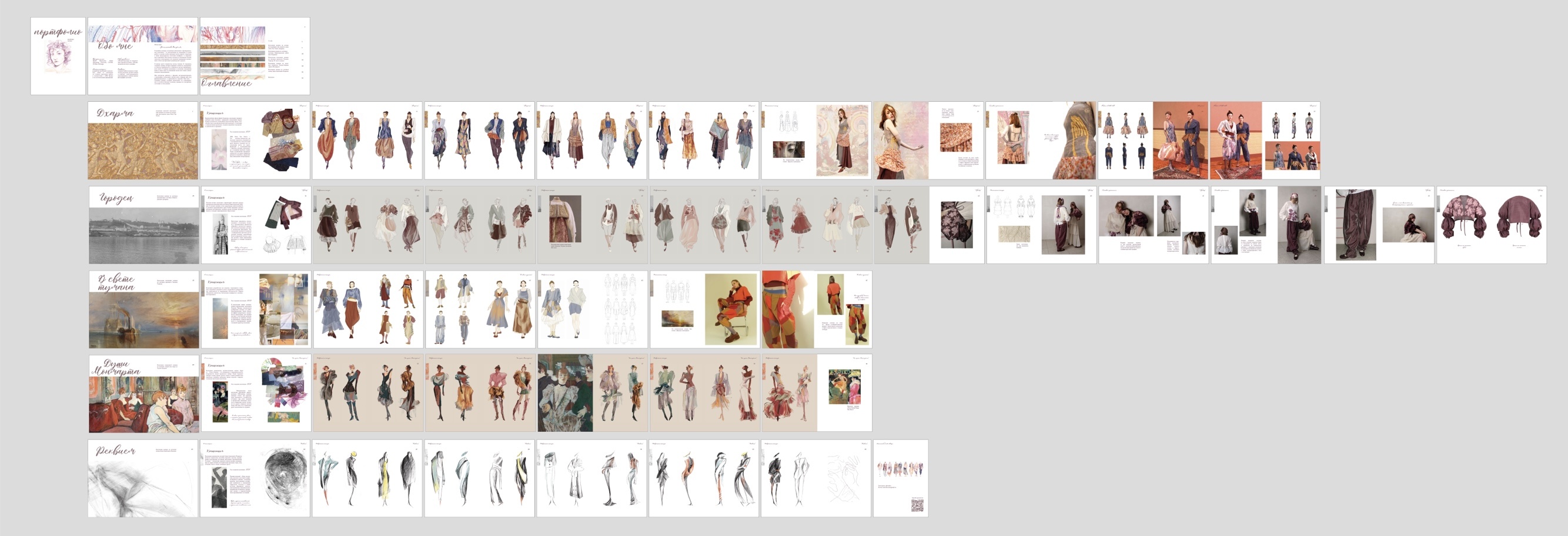Screen dimensions: 1568x536
Task: Select the Moulin Rouge painting on sketches spread
Action: (x=565, y=394)
